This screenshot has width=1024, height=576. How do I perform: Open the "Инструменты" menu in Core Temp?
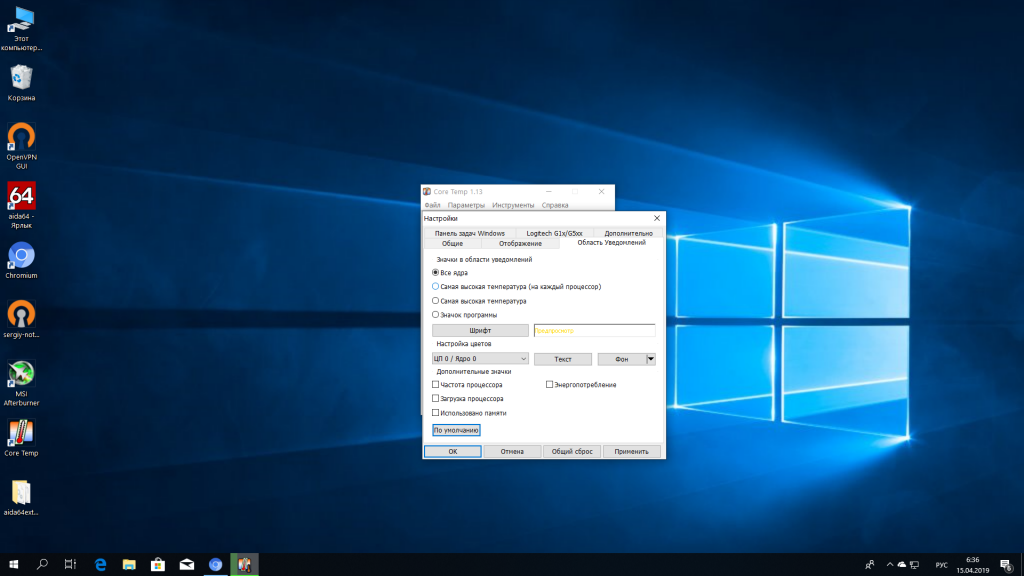513,205
